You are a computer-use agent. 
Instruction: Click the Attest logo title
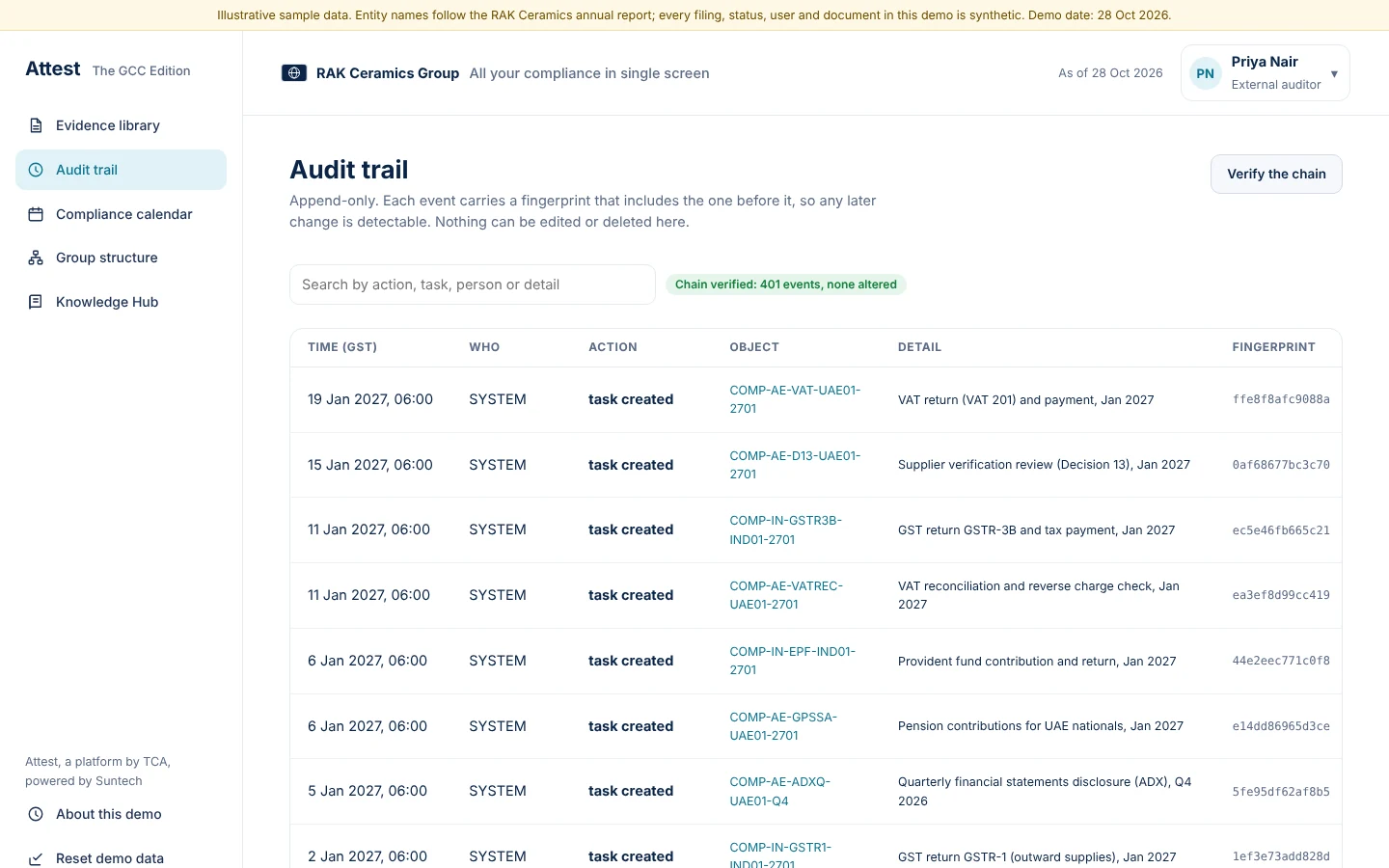click(53, 68)
